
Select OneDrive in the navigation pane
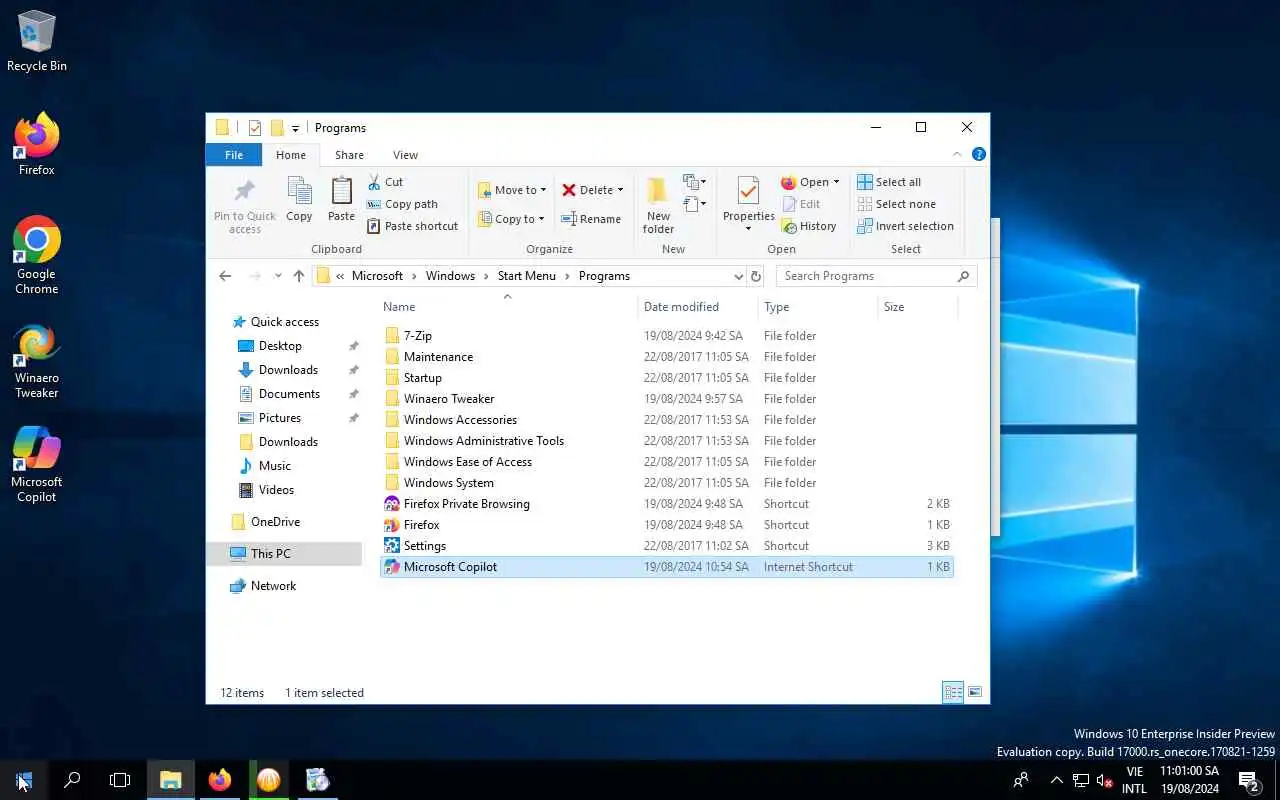[275, 522]
